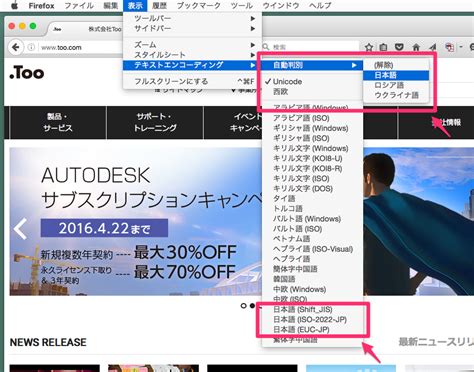Choose ベトナム語 encoding

[x=312, y=239]
